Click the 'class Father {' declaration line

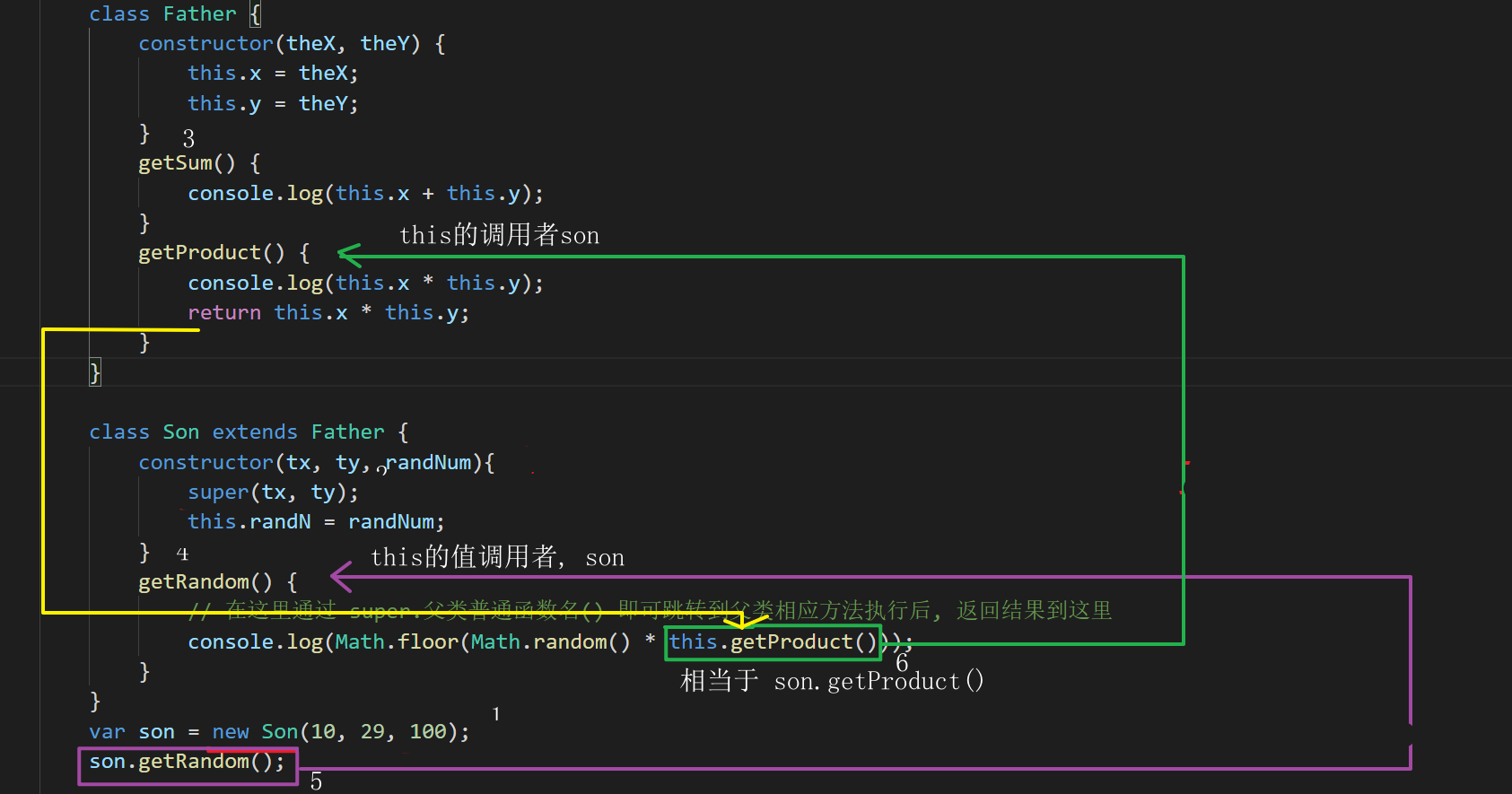coord(175,14)
